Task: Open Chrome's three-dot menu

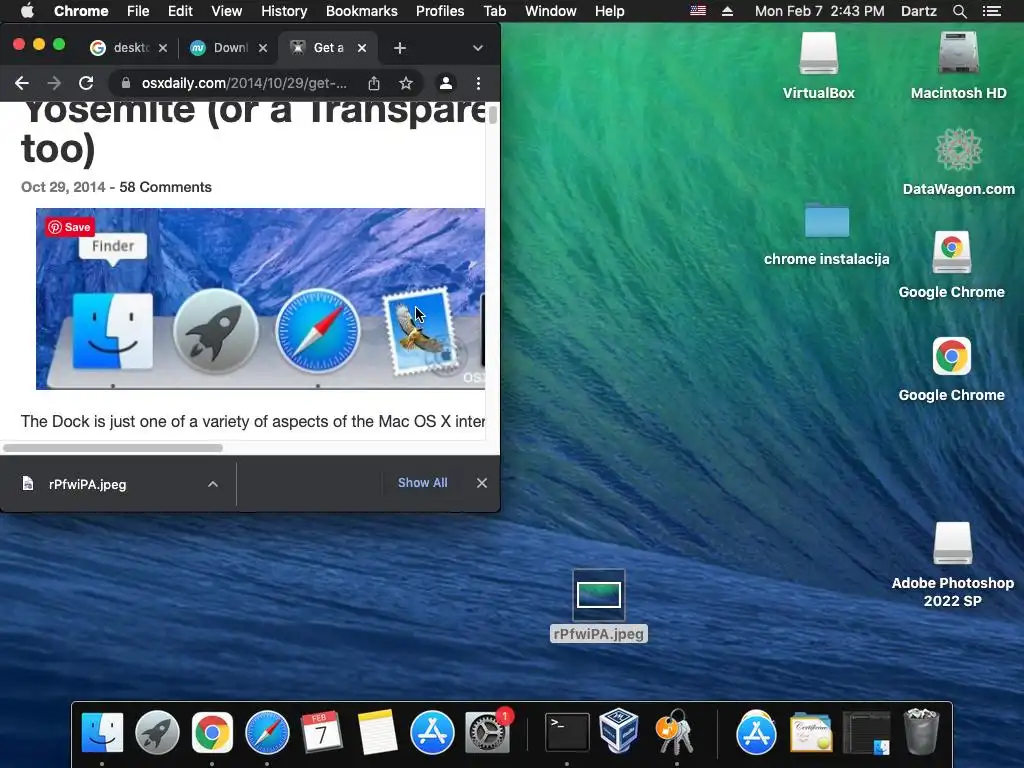Action: (478, 83)
